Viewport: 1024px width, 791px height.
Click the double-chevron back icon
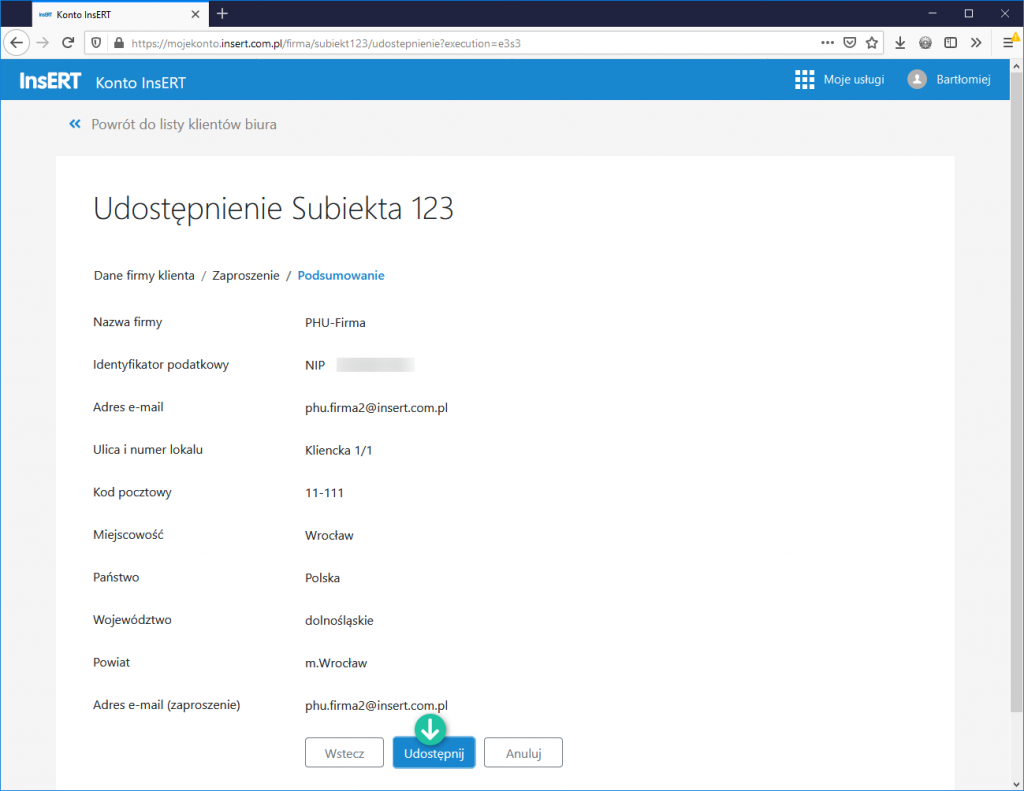pyautogui.click(x=75, y=123)
